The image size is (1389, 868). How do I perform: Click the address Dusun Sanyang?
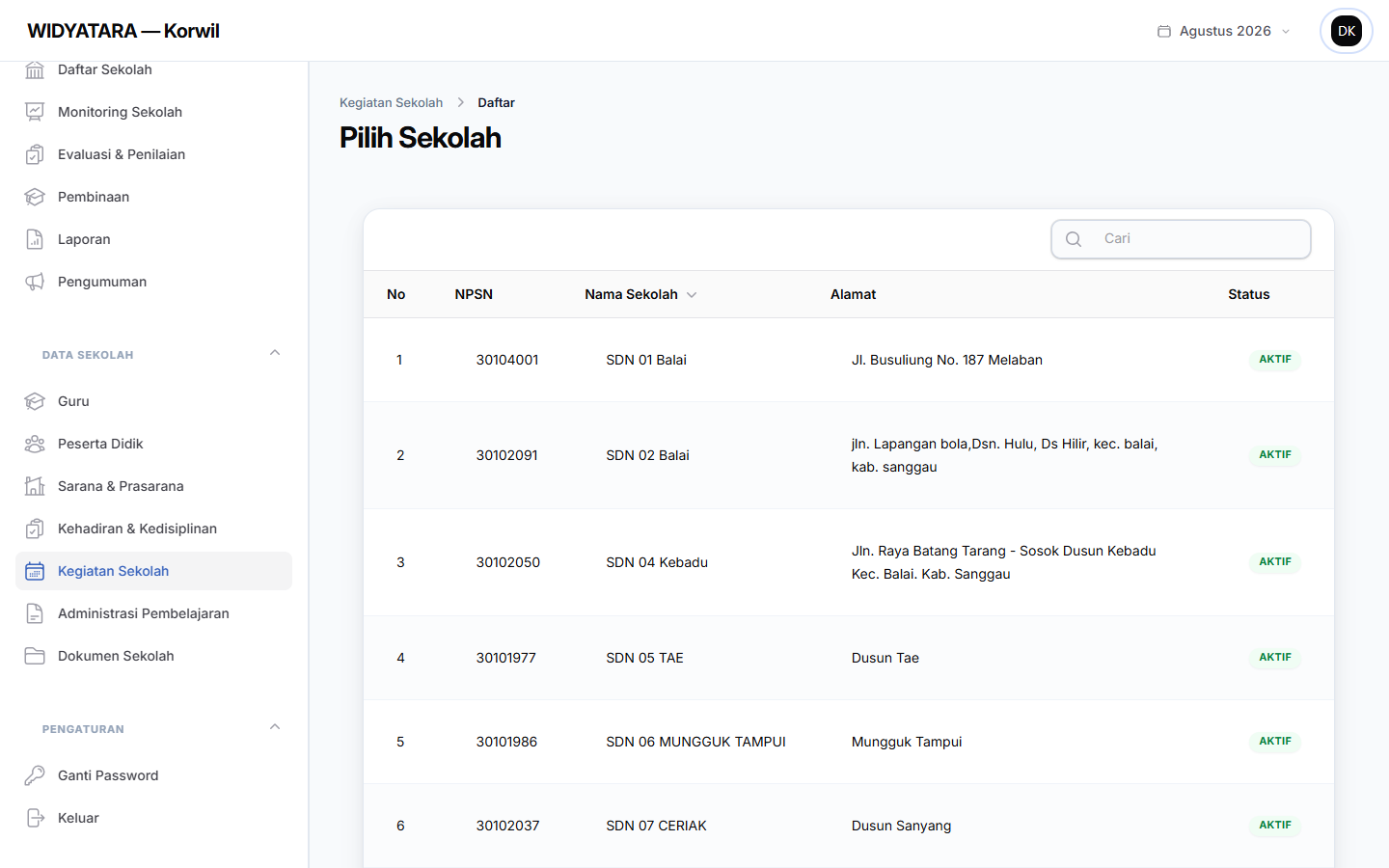pyautogui.click(x=901, y=826)
